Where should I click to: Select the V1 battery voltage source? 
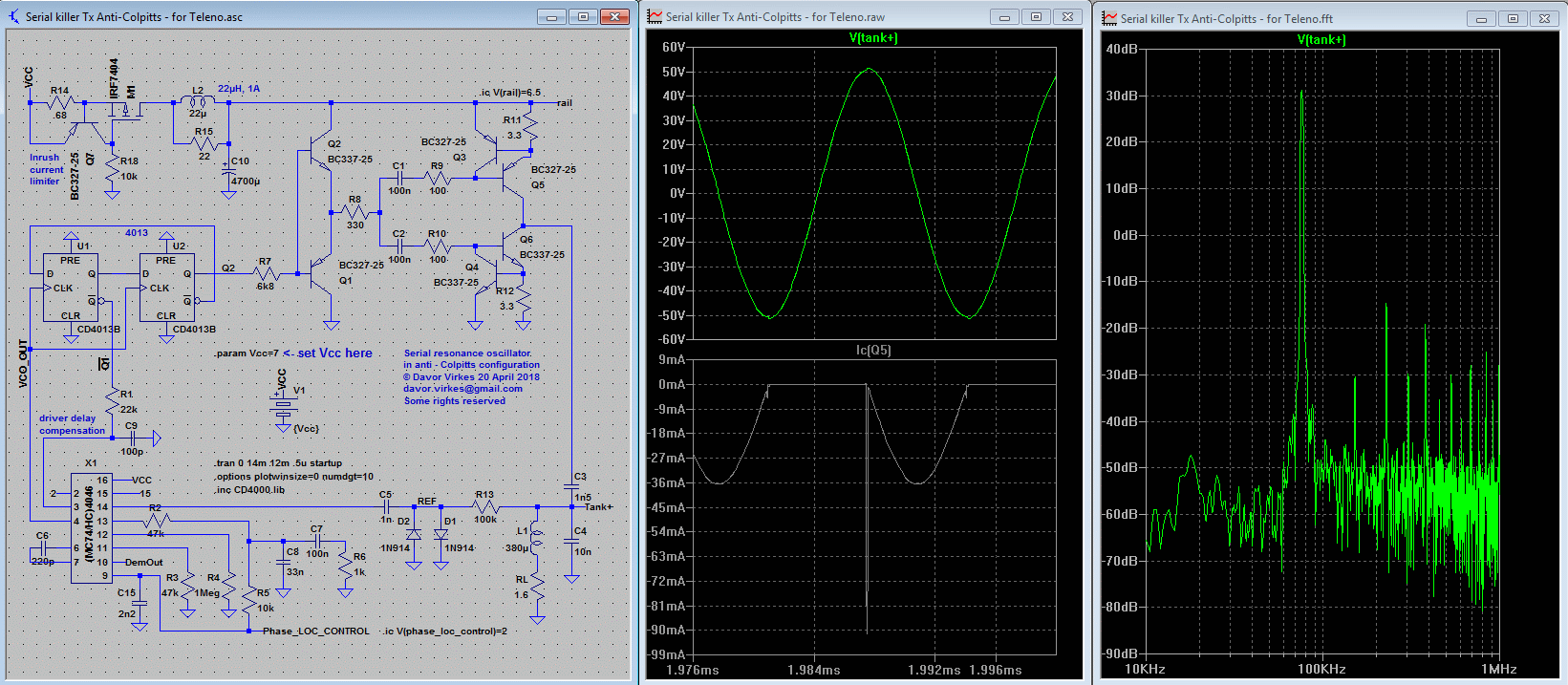[x=282, y=408]
